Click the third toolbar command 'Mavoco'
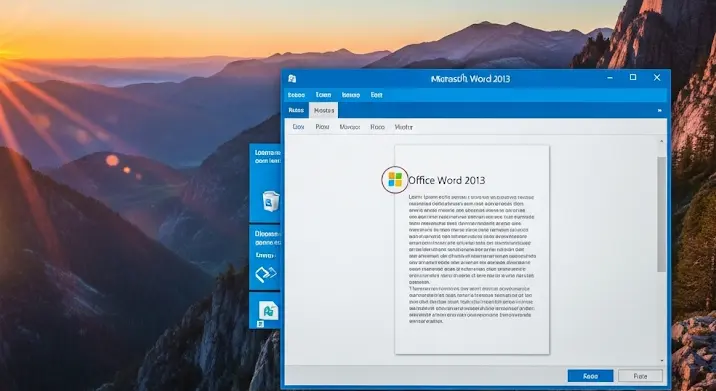 (350, 127)
